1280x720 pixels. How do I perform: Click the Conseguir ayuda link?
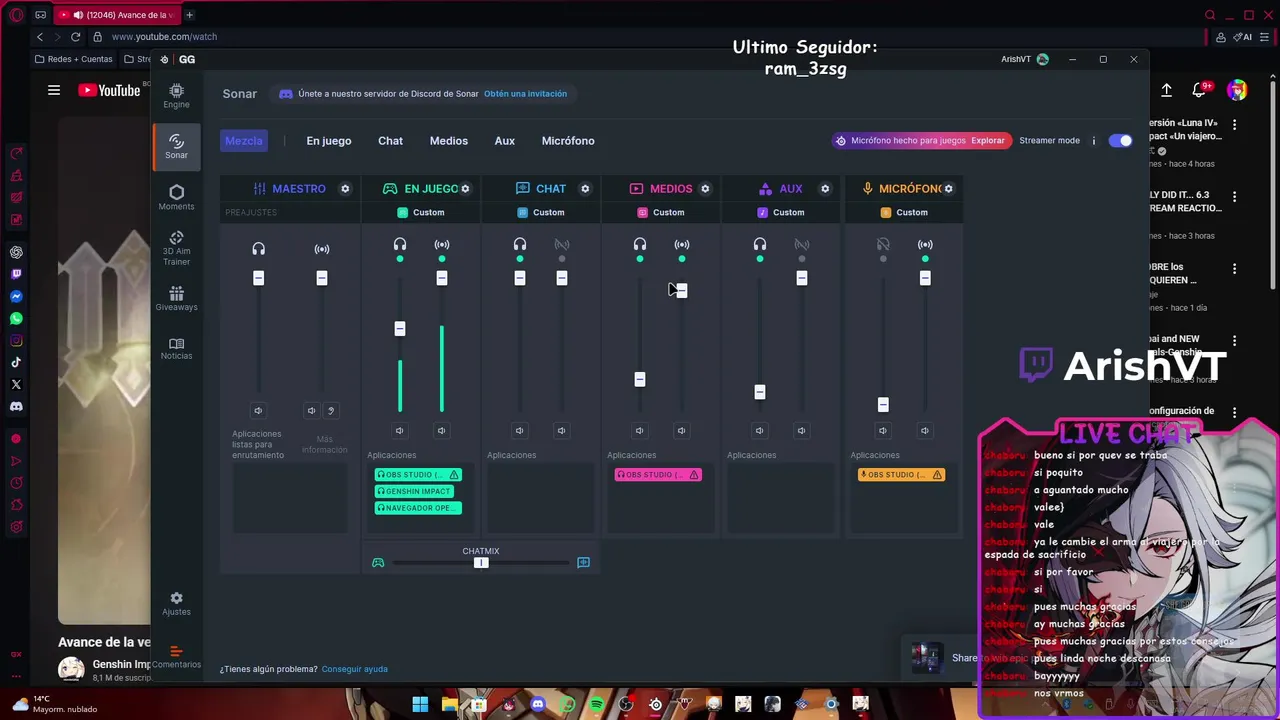[x=355, y=669]
